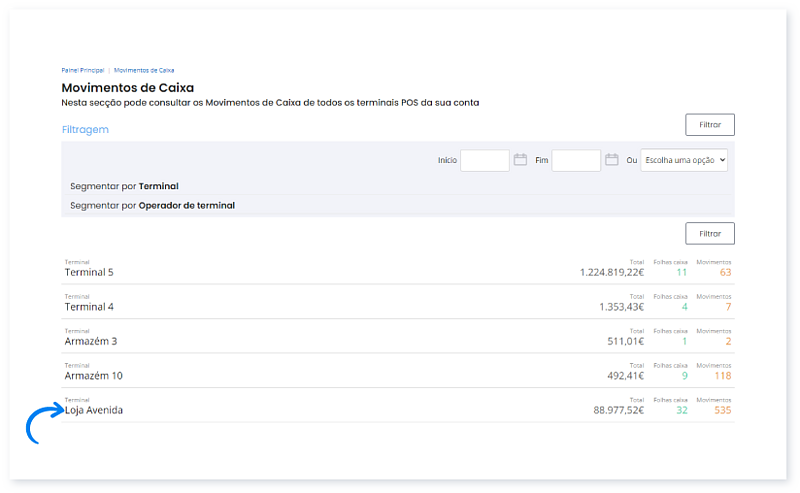Click Armazém 10 movimentos count 118
Screen dimensions: 800x493
click(722, 376)
